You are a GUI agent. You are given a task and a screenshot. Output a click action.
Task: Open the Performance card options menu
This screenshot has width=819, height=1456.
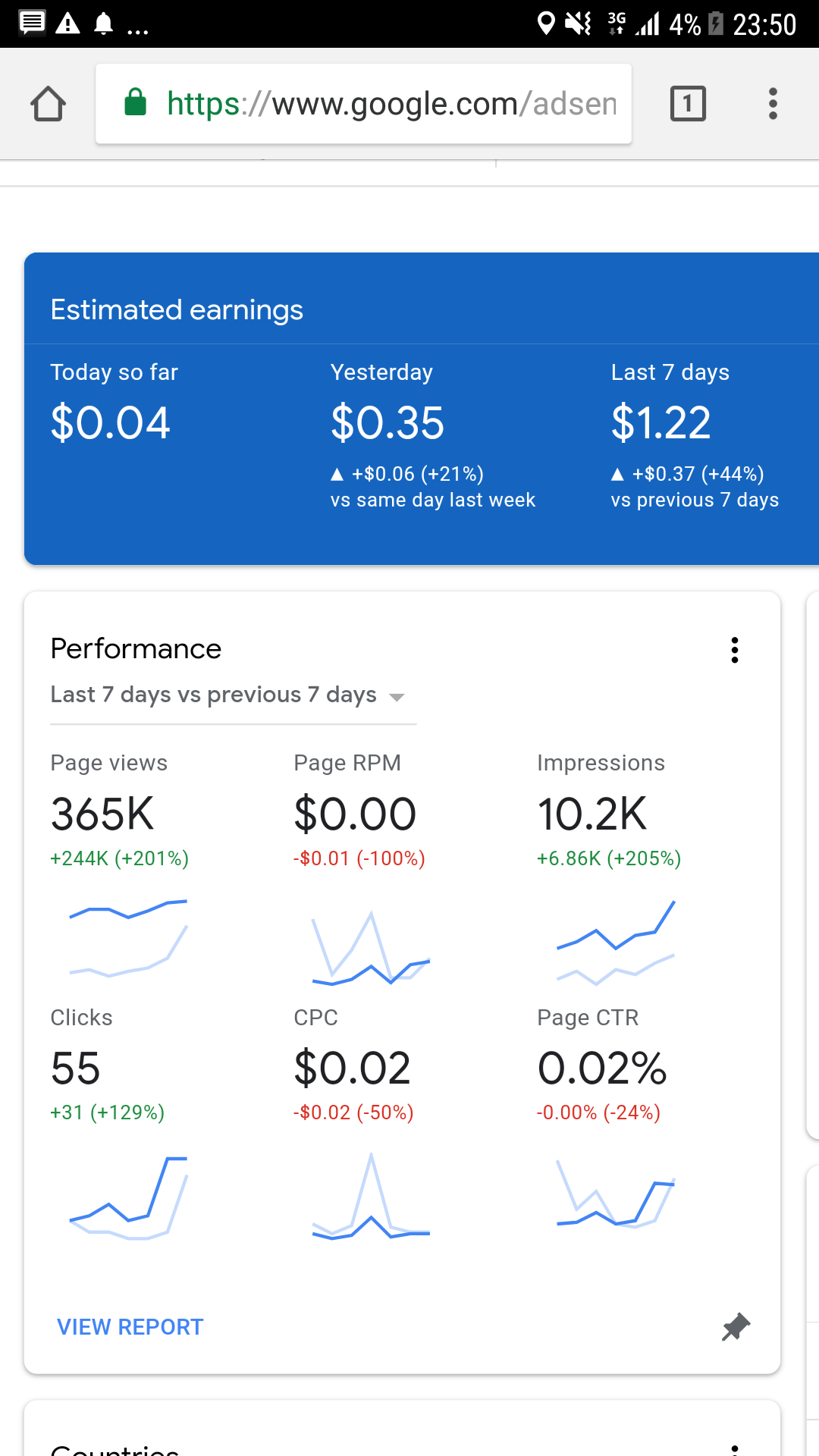[734, 650]
